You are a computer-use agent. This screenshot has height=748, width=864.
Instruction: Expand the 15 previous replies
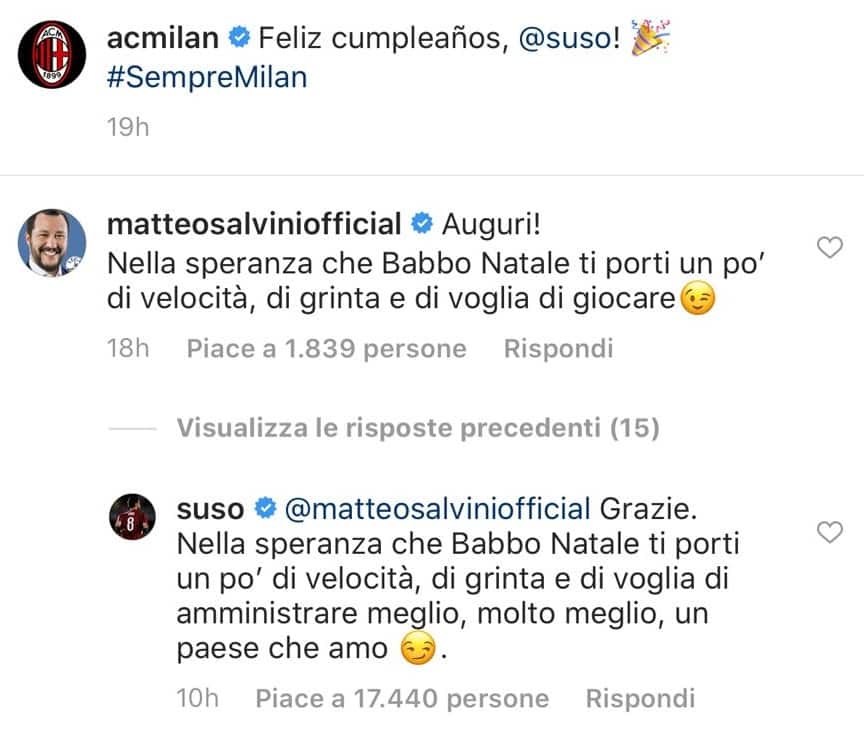click(419, 428)
